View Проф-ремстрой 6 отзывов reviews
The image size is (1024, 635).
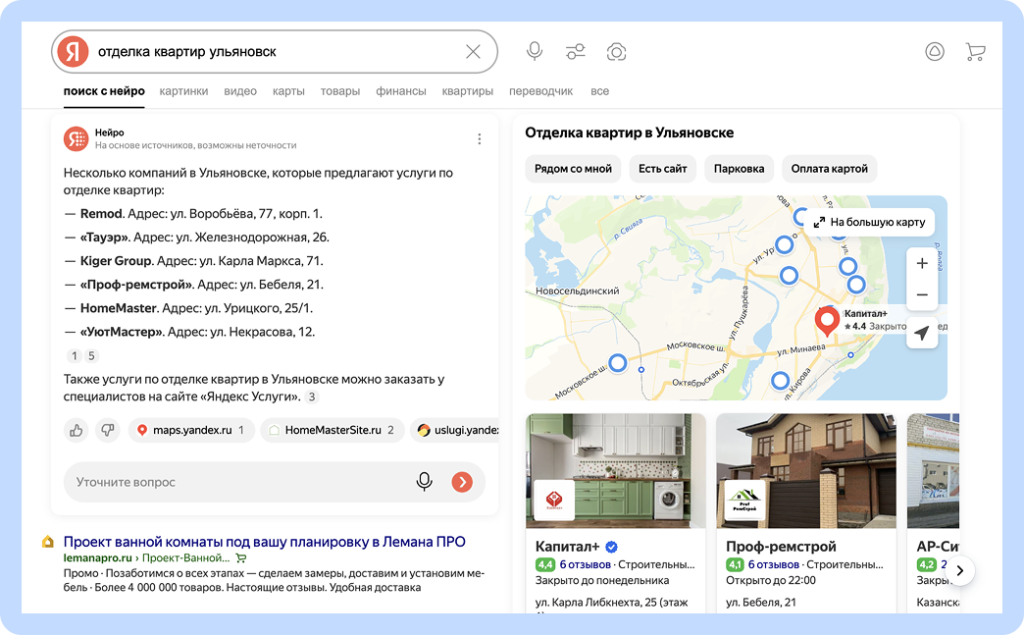pyautogui.click(x=773, y=564)
